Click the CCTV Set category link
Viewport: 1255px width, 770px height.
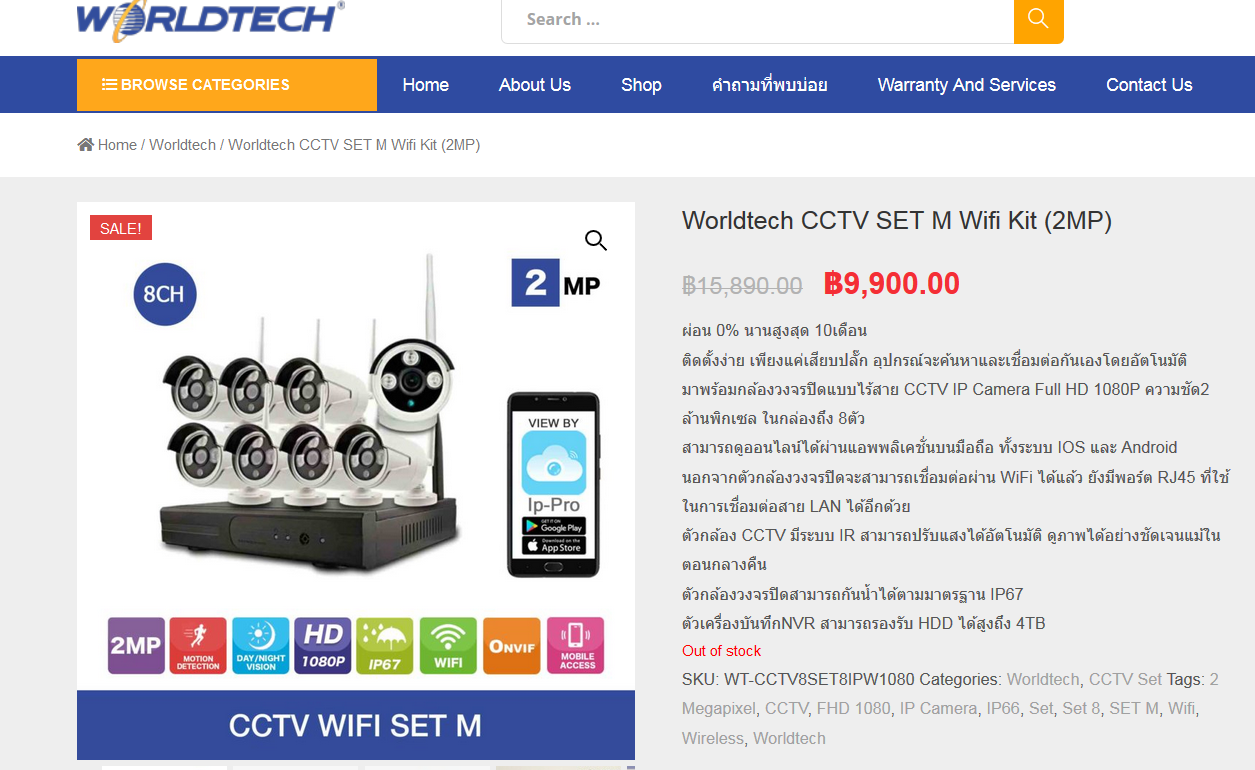tap(1125, 679)
